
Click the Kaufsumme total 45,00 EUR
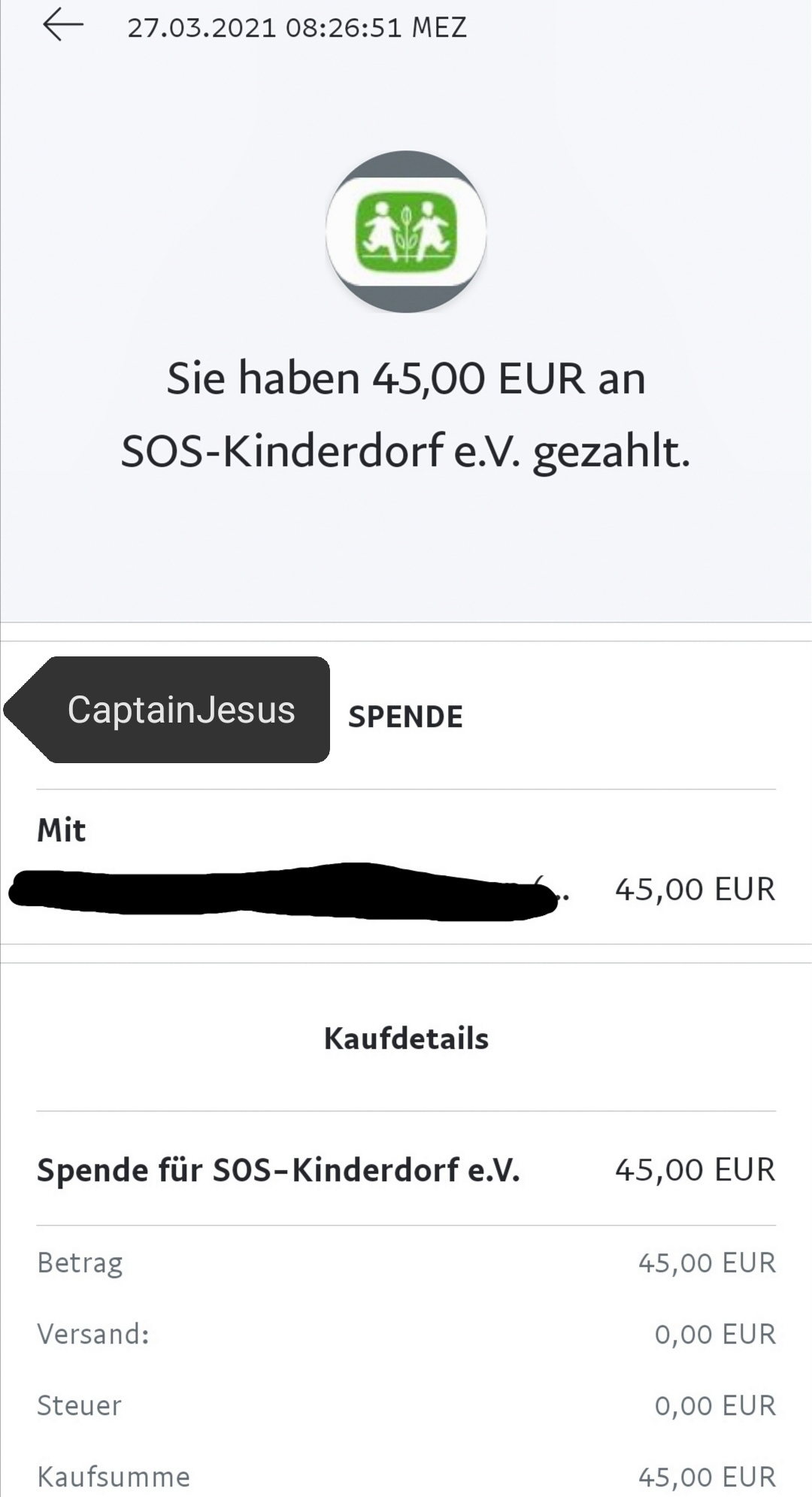tap(707, 1477)
